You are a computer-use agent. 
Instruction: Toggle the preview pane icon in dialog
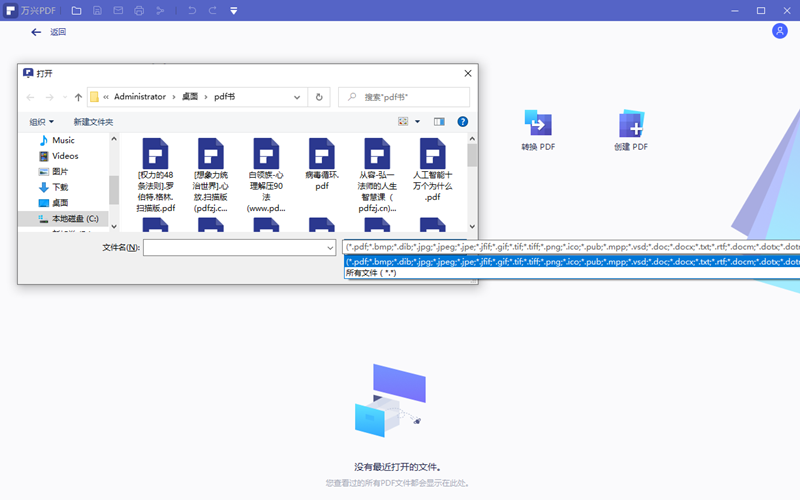click(438, 122)
